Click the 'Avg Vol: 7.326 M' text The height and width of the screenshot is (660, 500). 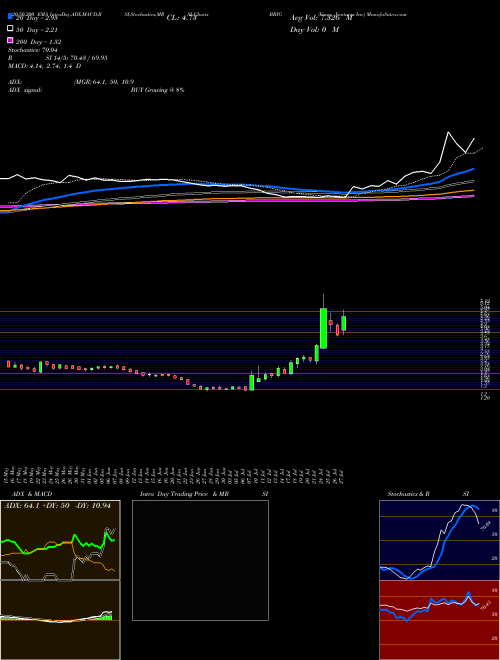click(320, 18)
